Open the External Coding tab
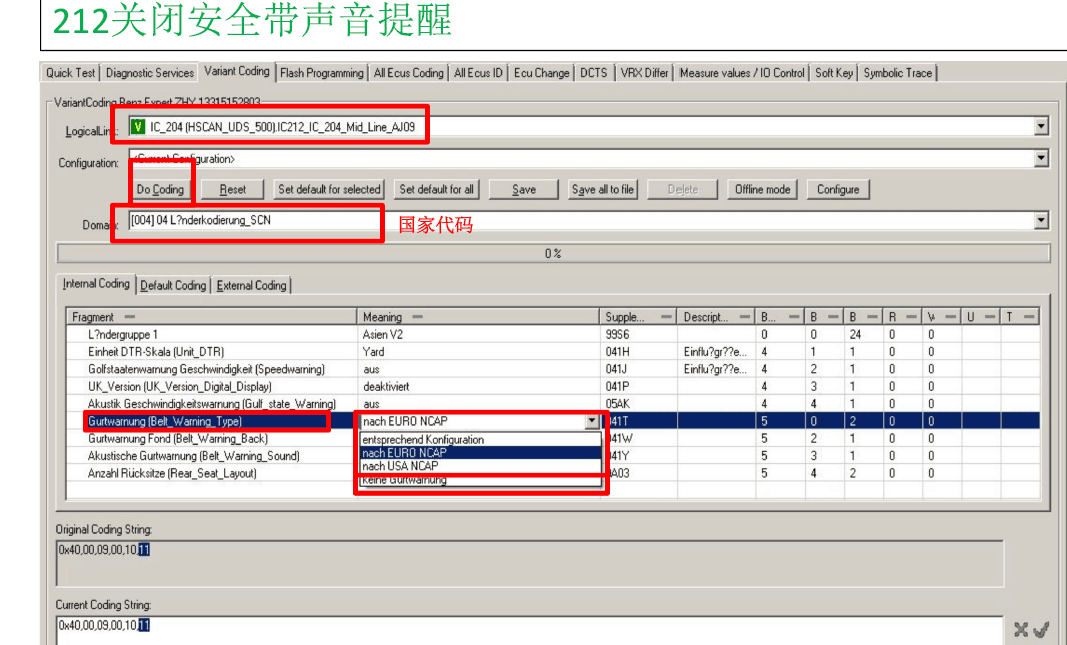1067x645 pixels. click(251, 285)
